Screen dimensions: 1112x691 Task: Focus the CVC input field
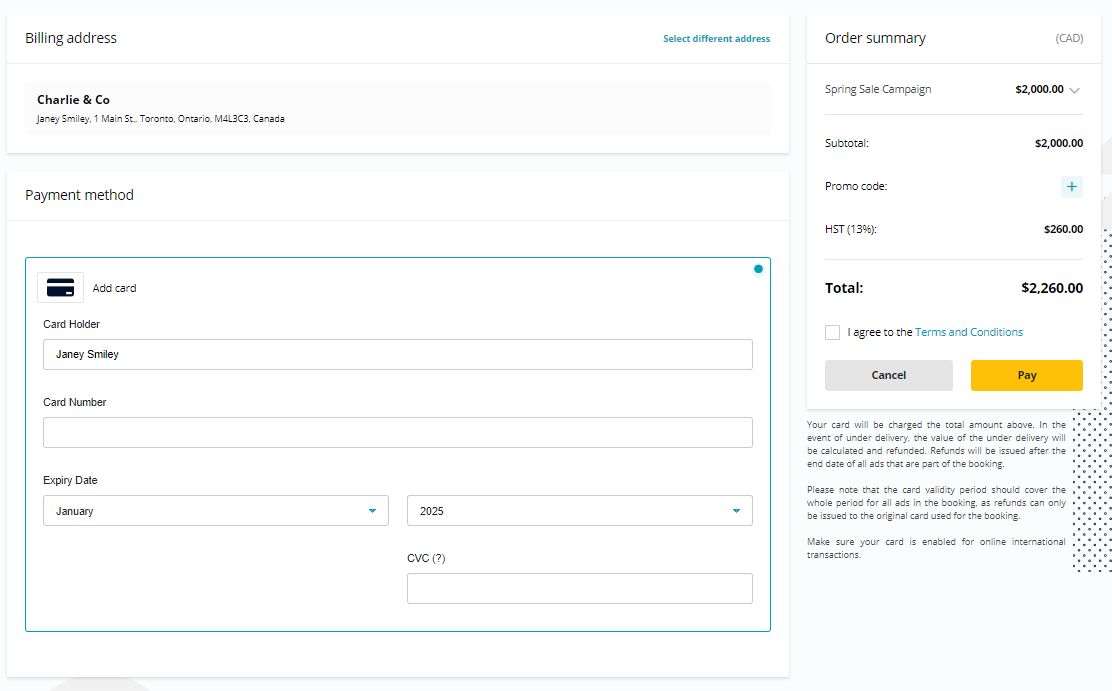pos(579,588)
